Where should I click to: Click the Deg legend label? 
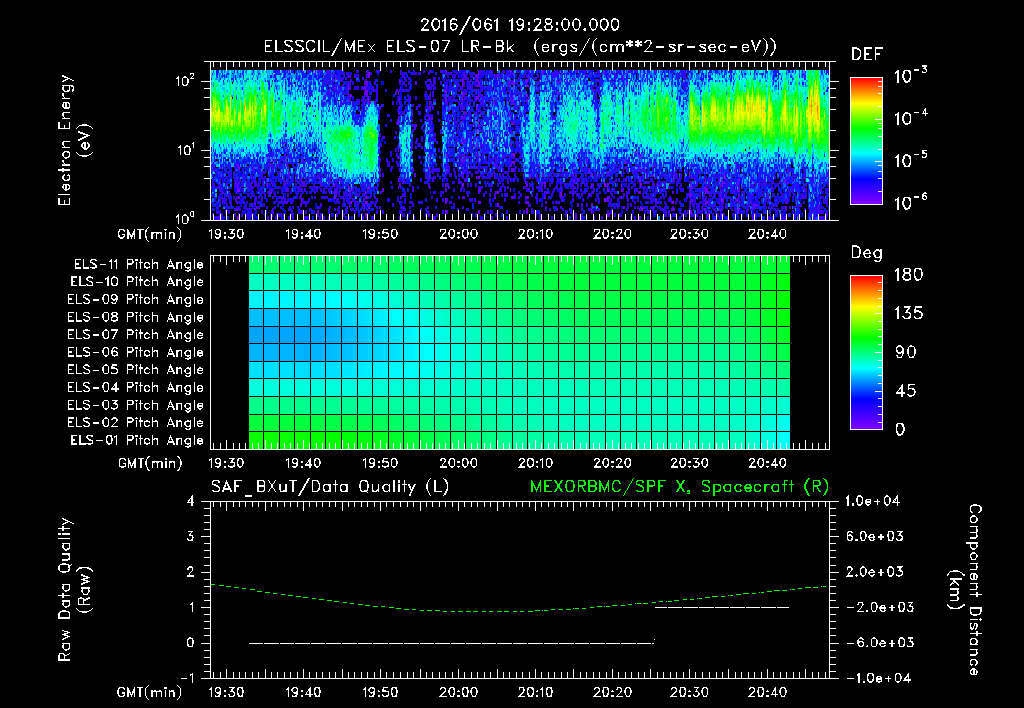click(x=867, y=253)
